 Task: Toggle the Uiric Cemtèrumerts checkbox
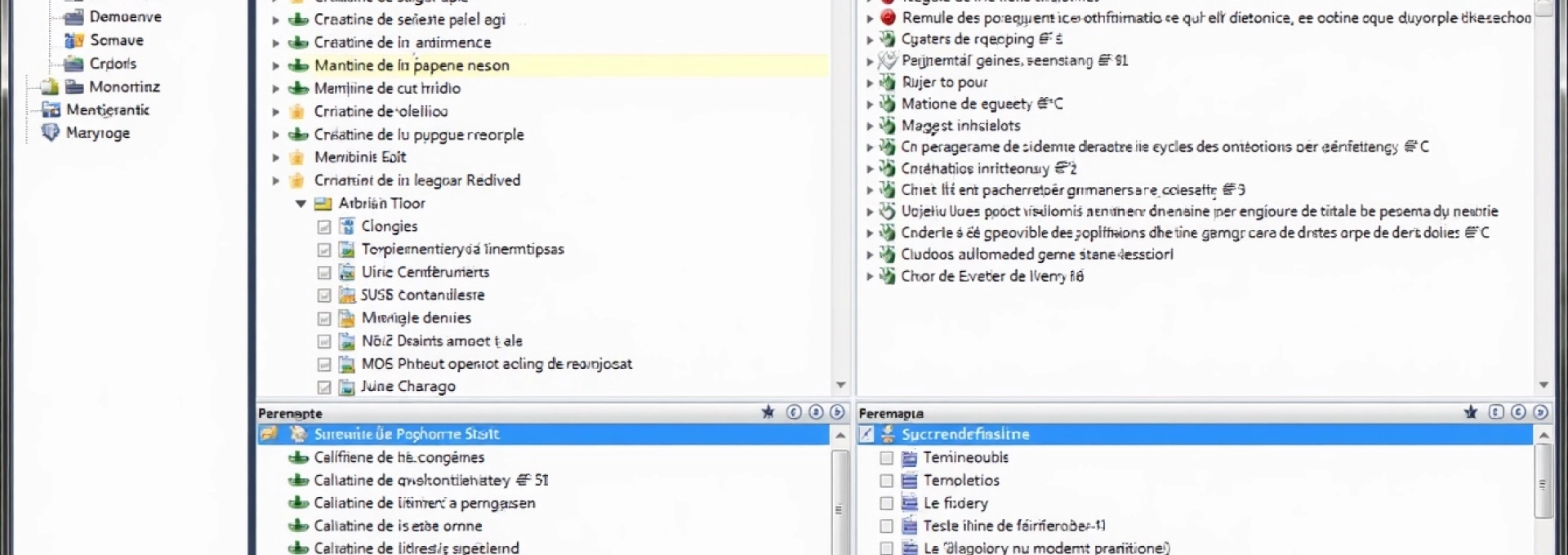coord(324,273)
